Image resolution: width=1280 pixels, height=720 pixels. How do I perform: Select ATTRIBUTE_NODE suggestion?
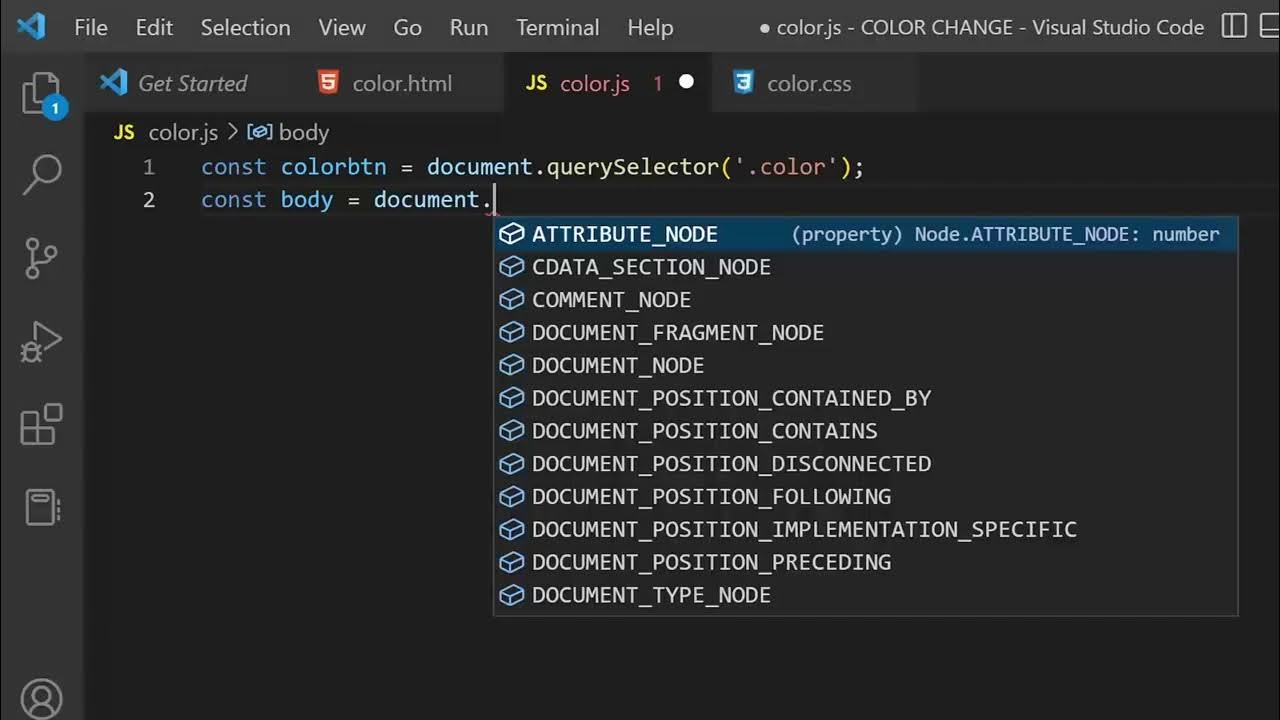click(x=866, y=234)
